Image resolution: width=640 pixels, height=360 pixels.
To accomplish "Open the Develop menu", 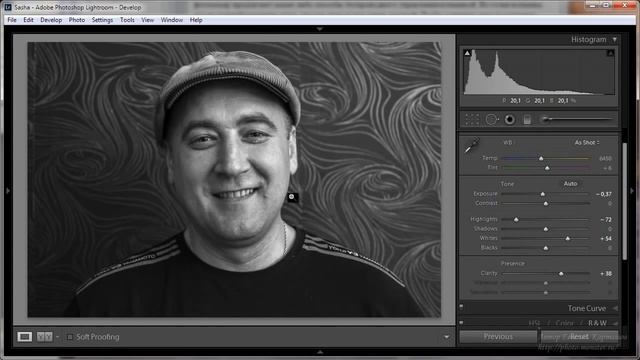I will point(51,20).
